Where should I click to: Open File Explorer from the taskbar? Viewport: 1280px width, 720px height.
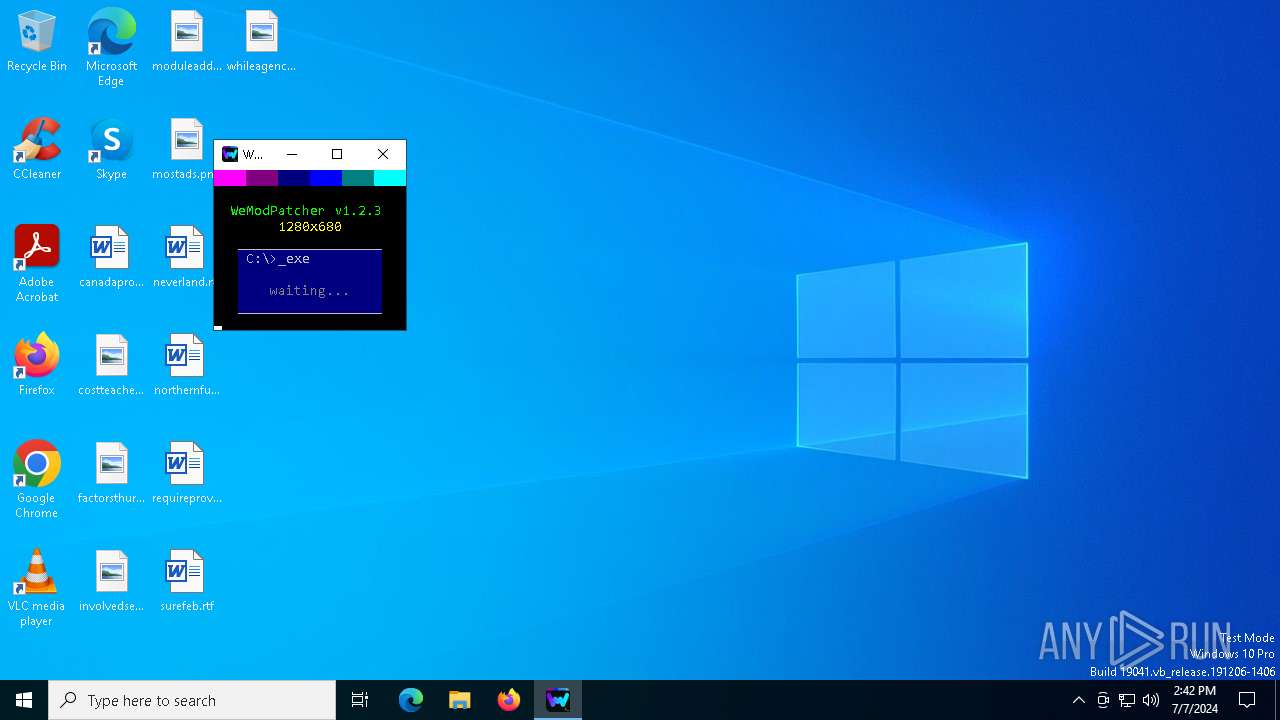[x=460, y=700]
